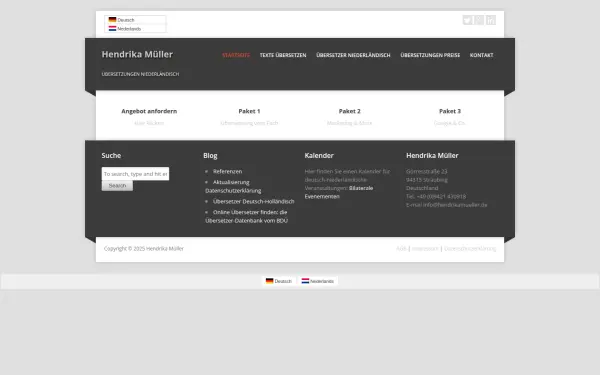This screenshot has height=375, width=600.
Task: Select Nederlands in the bottom language bar
Action: (322, 281)
